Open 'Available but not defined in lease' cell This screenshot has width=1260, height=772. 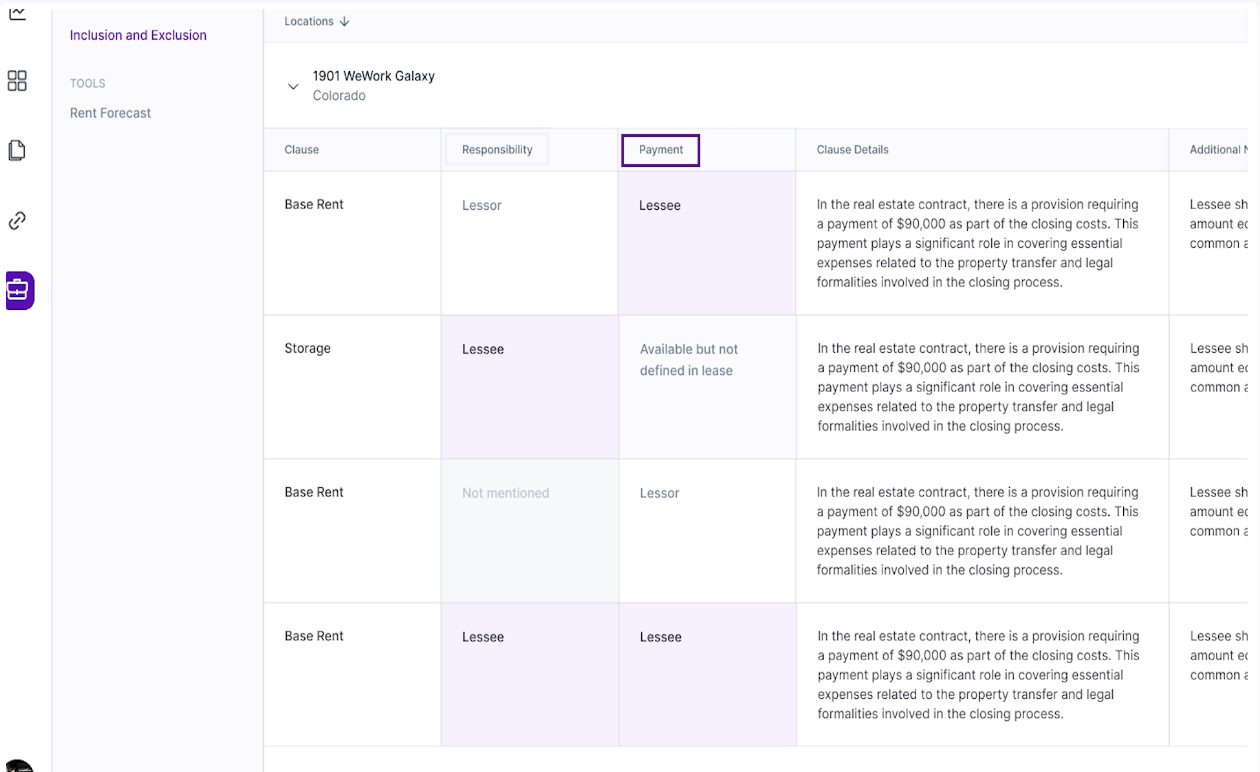point(688,360)
